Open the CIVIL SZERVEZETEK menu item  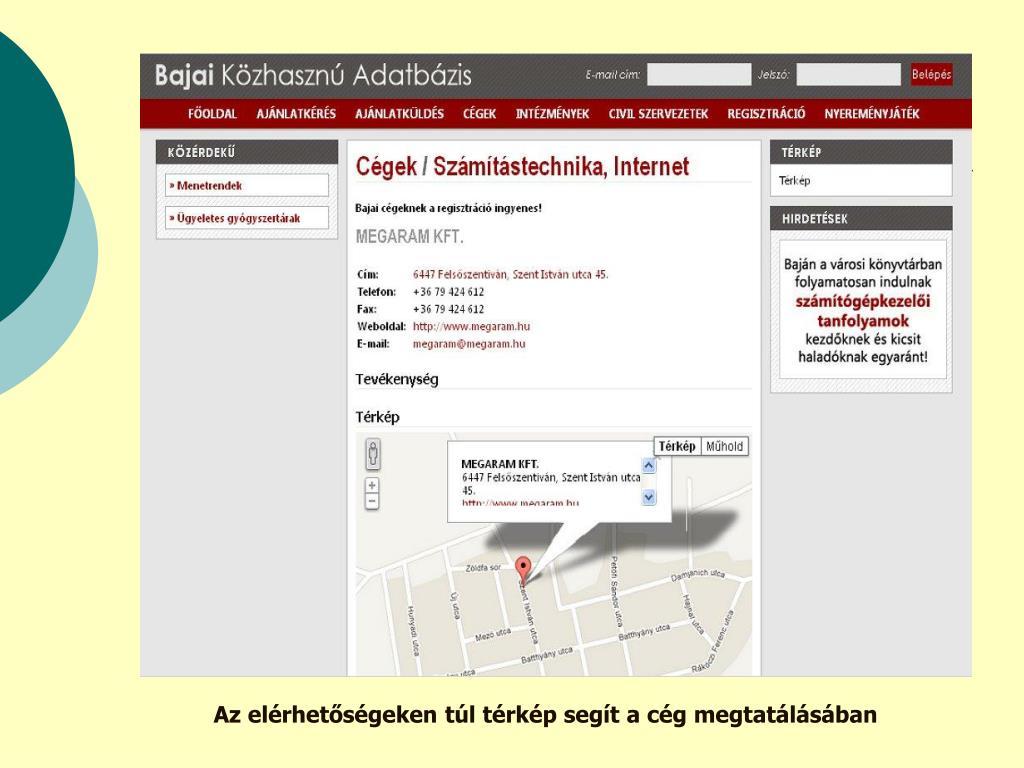[x=658, y=114]
